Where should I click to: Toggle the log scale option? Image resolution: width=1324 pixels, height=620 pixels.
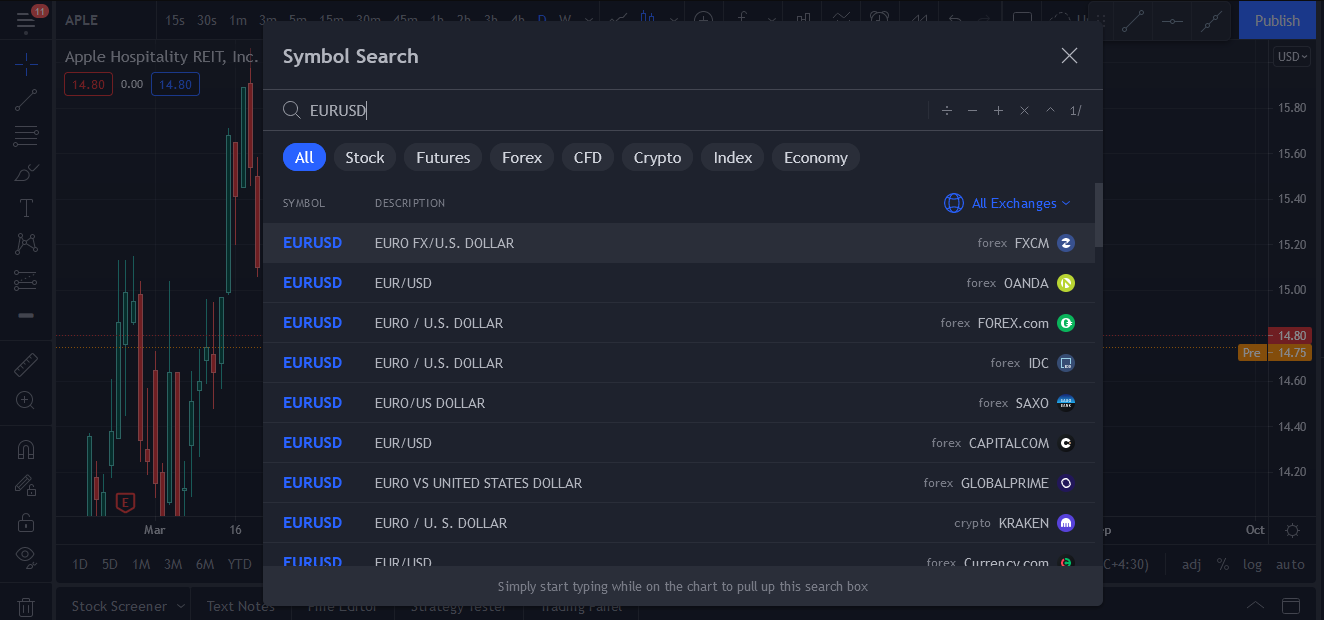point(1253,564)
